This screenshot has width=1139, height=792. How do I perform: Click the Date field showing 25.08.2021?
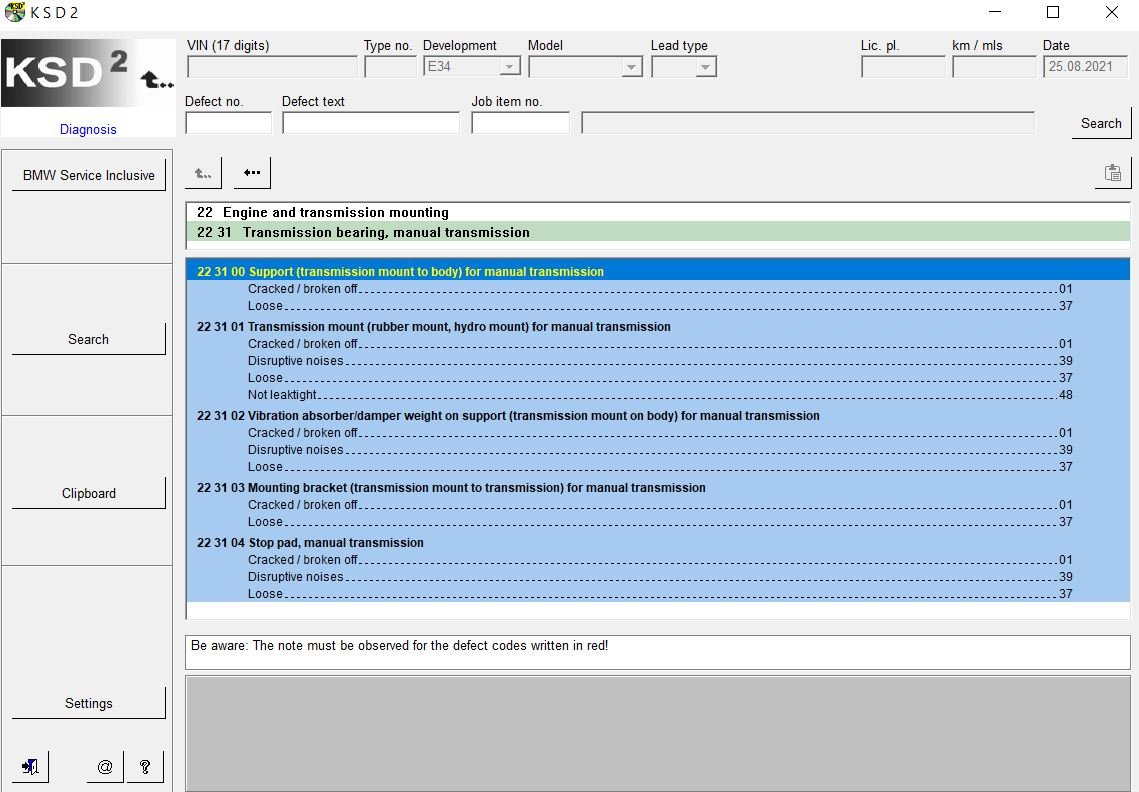tap(1085, 67)
